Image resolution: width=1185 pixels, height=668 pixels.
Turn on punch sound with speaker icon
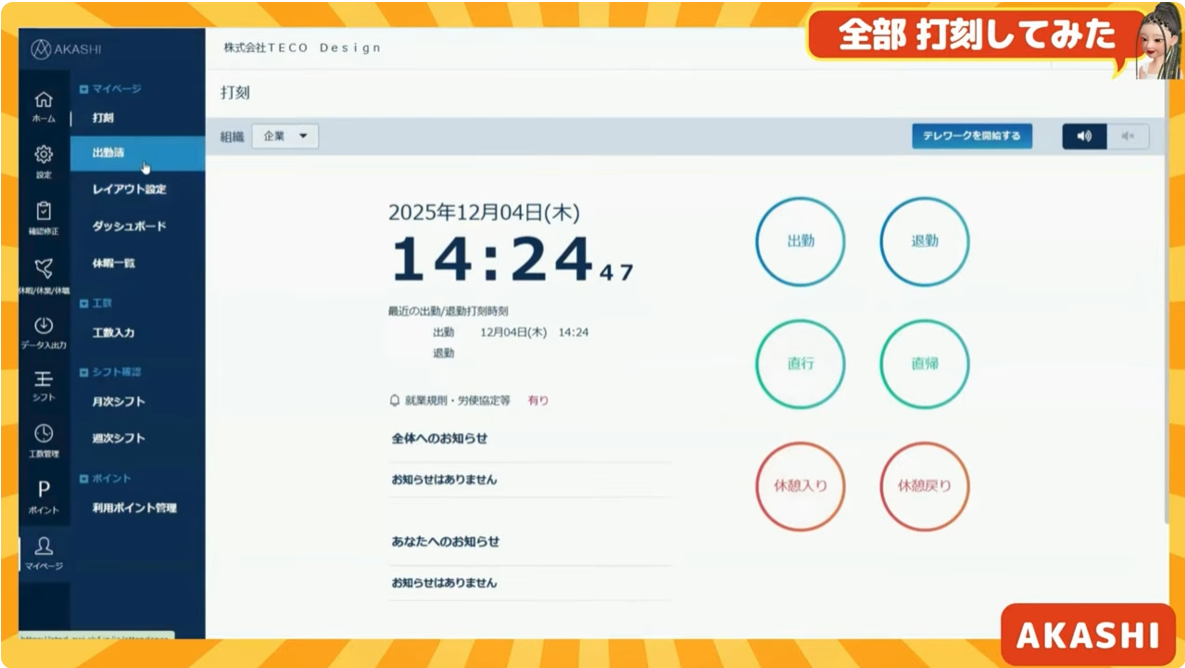click(x=1084, y=136)
